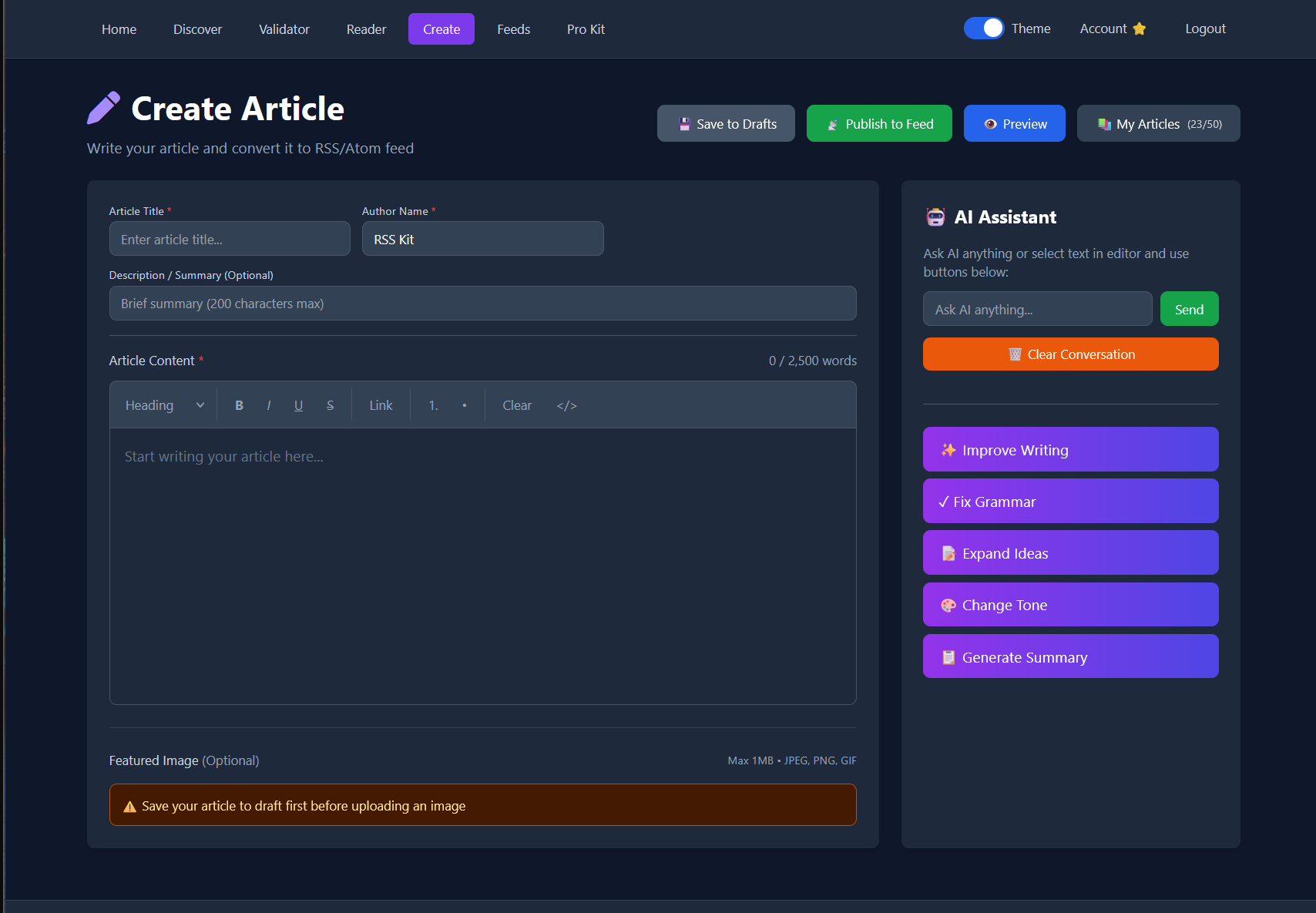1316x913 pixels.
Task: Apply strikethrough formatting
Action: (330, 404)
